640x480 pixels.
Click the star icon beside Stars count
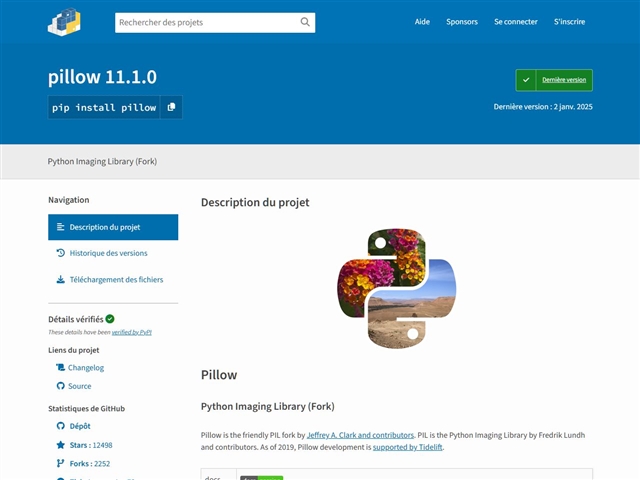coord(60,445)
